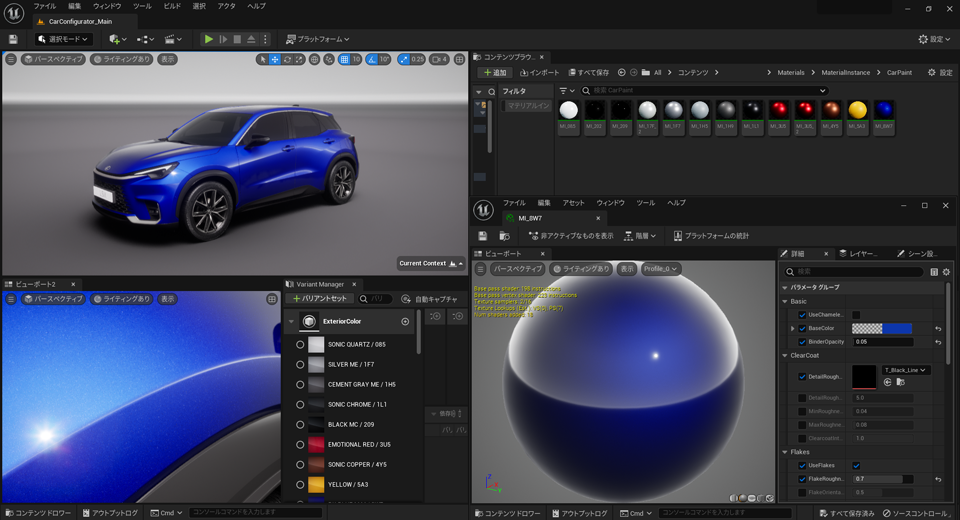
Task: Switch to the レイヤー tab in material editor
Action: coord(860,254)
